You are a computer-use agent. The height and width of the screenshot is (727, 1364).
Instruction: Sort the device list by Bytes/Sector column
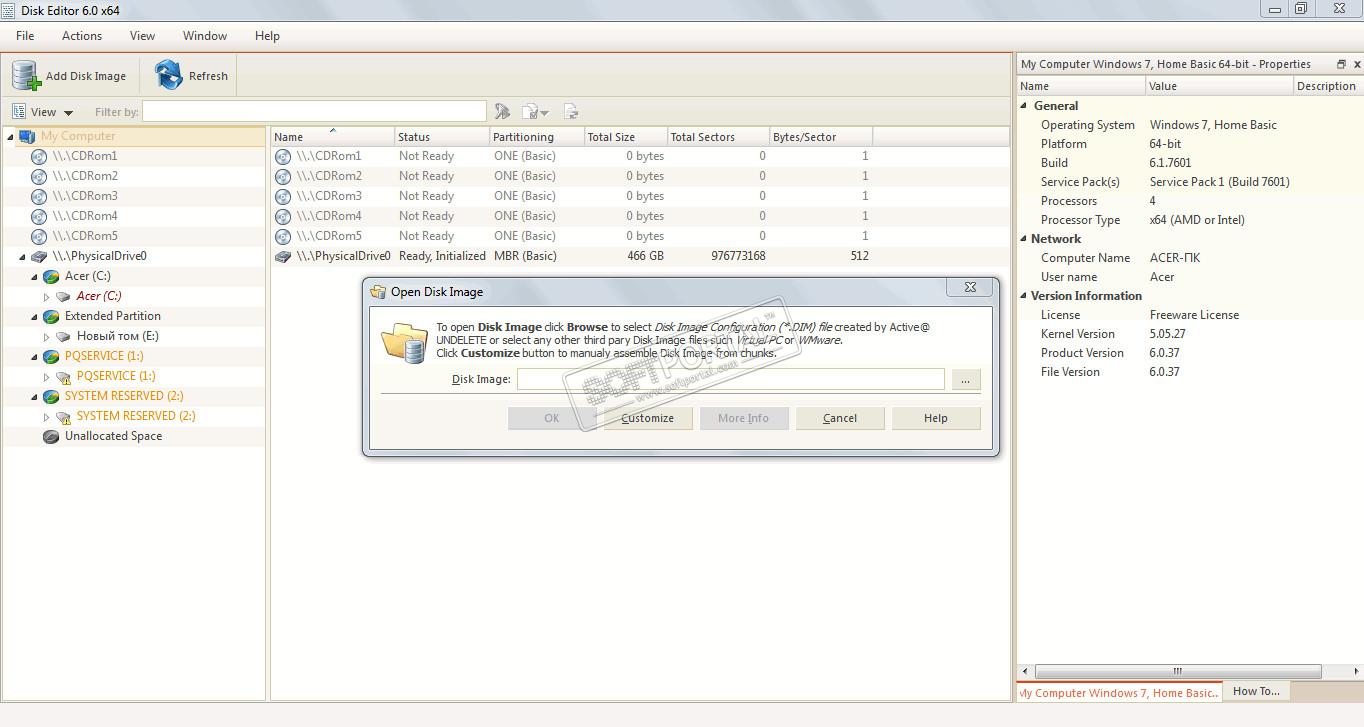tap(821, 136)
